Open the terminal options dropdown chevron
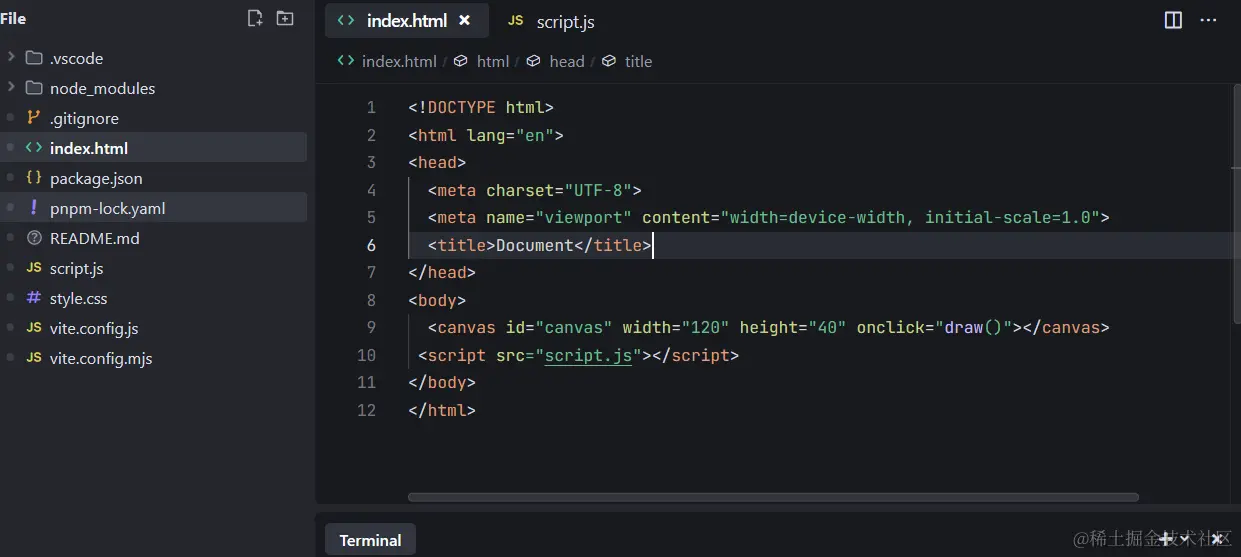 [1184, 539]
